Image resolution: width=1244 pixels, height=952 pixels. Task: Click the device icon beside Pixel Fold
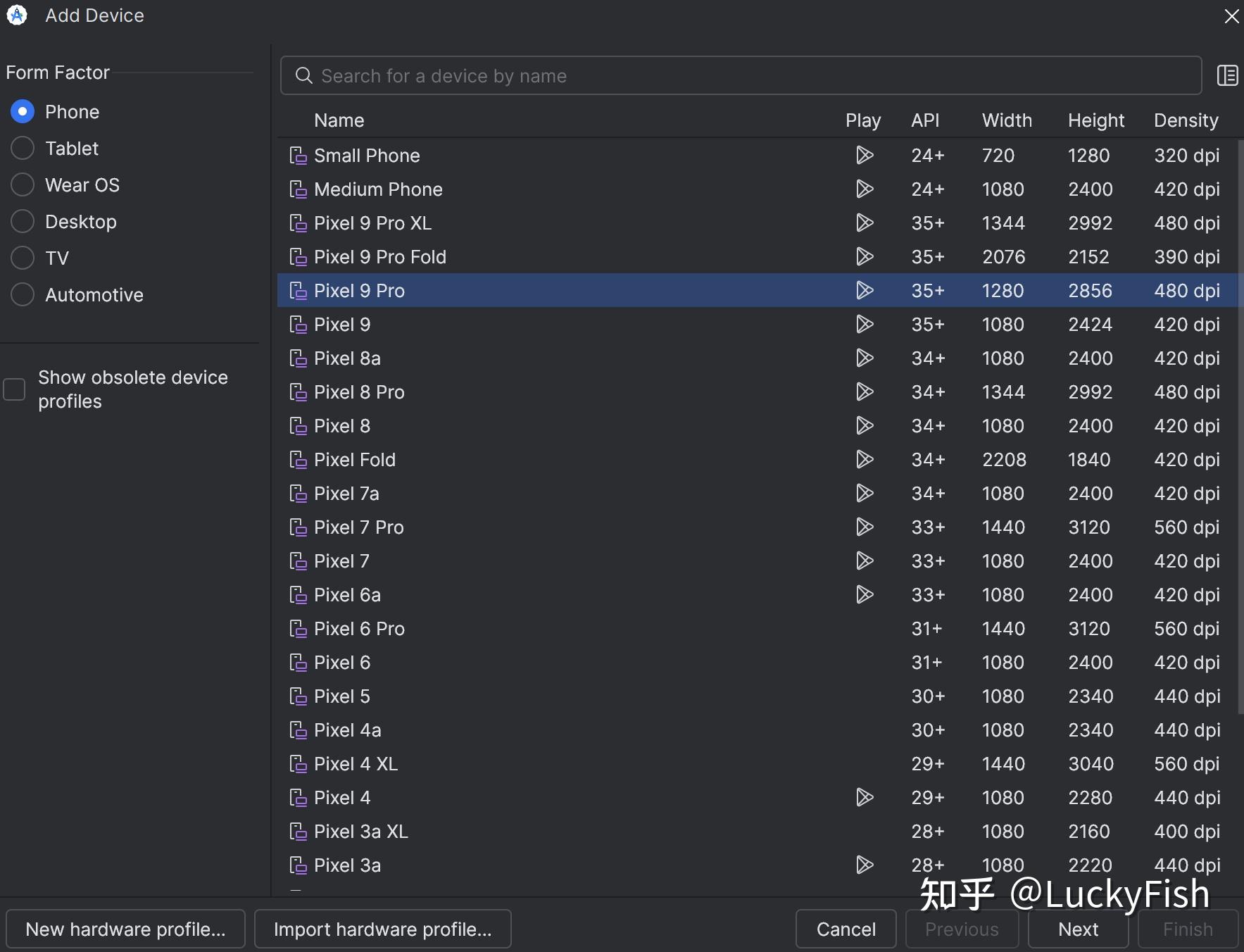(x=298, y=460)
